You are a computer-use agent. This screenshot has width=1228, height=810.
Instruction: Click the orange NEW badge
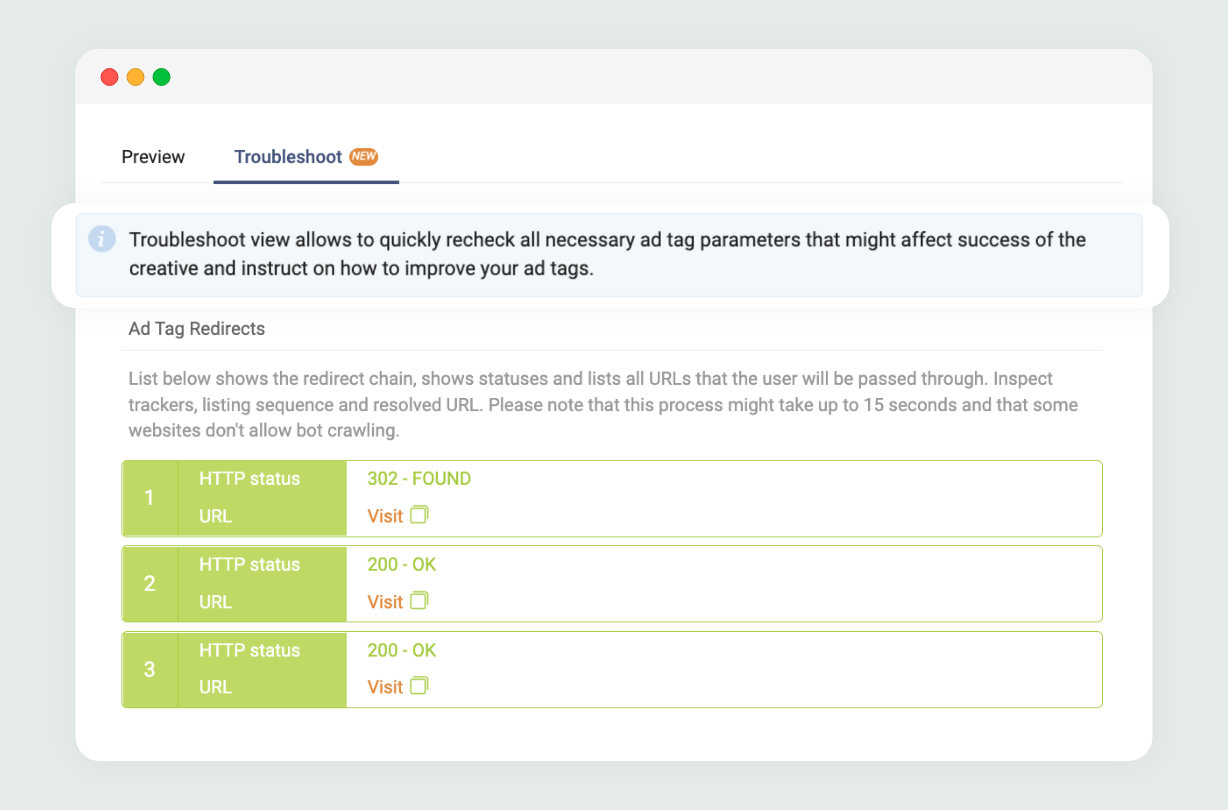pos(363,156)
